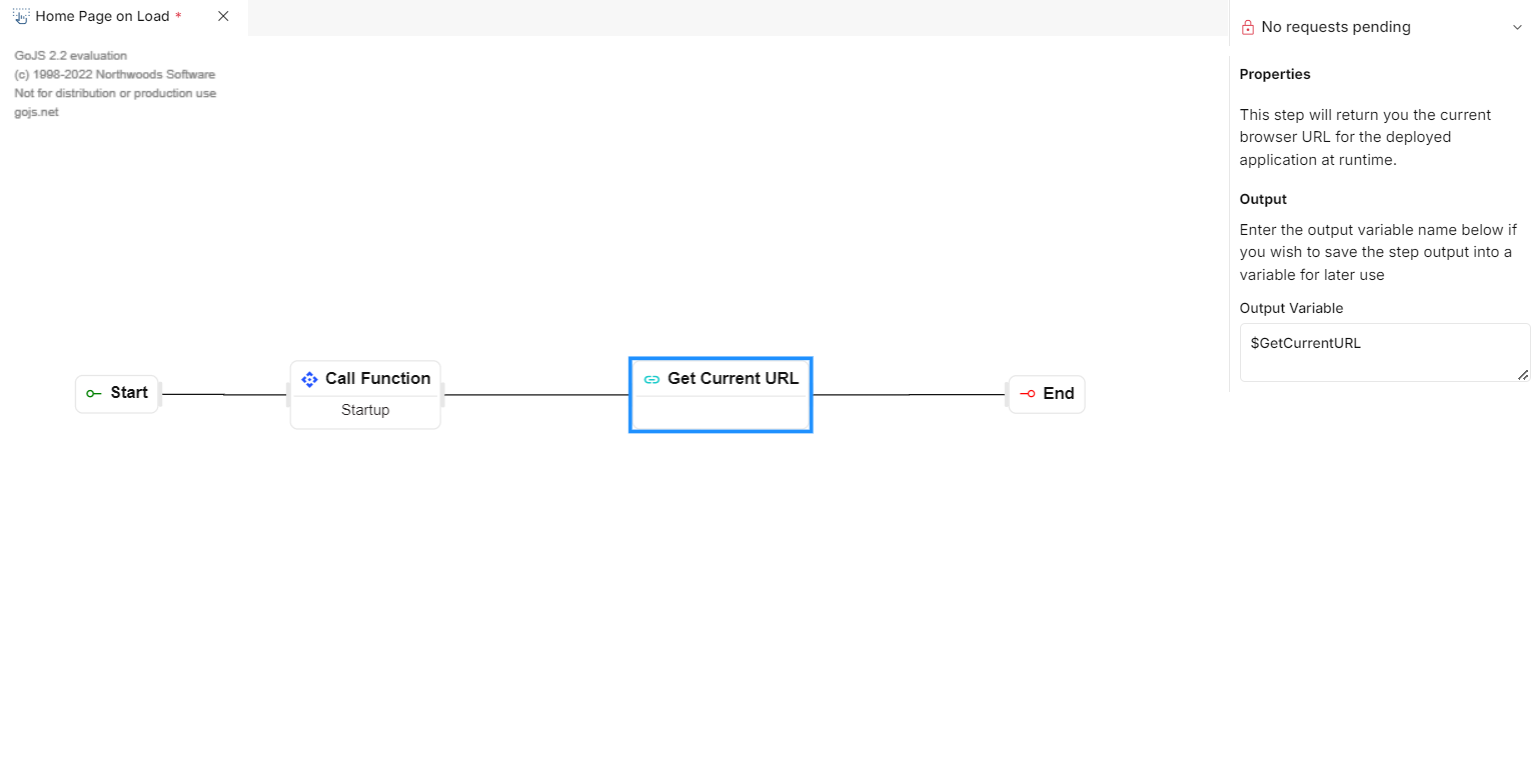Click the gojs.net watermark text
Viewport: 1540px width, 758px height.
click(36, 112)
